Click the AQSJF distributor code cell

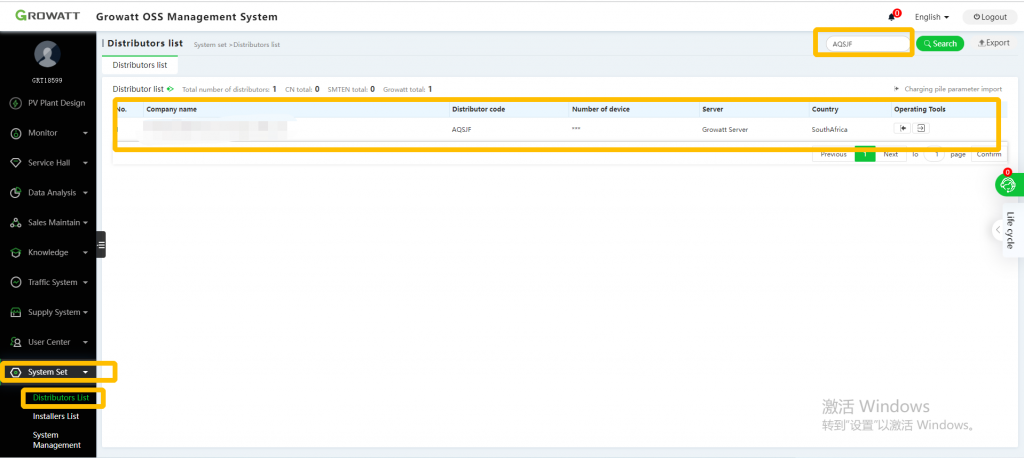coord(462,129)
